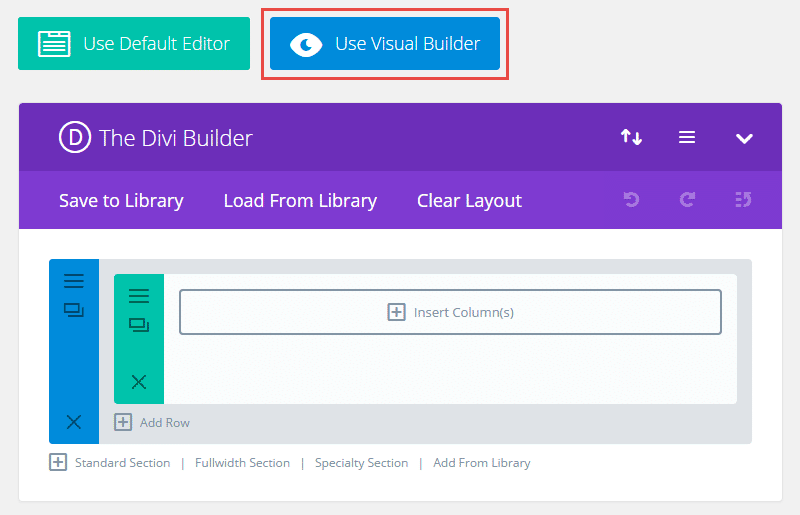Select Save to Library
Image resolution: width=800 pixels, height=515 pixels.
click(121, 201)
